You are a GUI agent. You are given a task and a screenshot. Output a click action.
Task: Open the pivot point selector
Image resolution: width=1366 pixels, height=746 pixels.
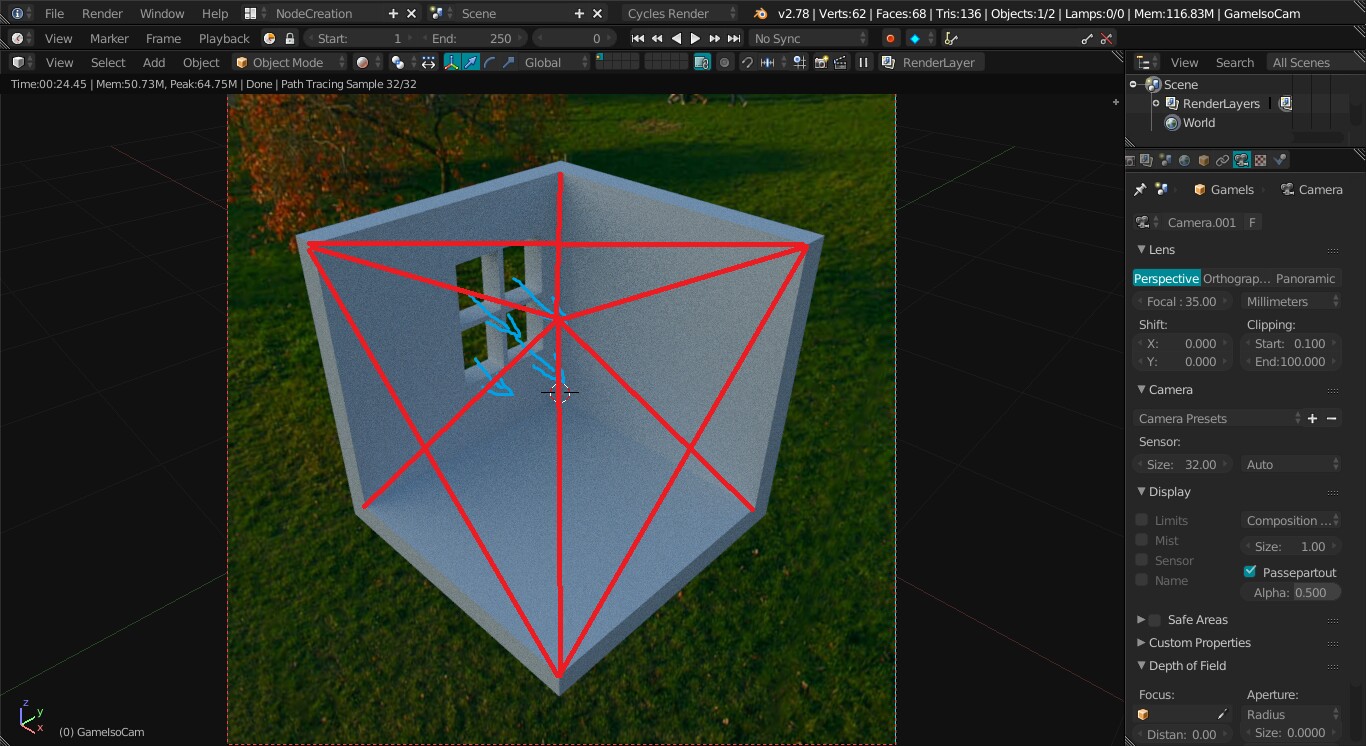401,62
